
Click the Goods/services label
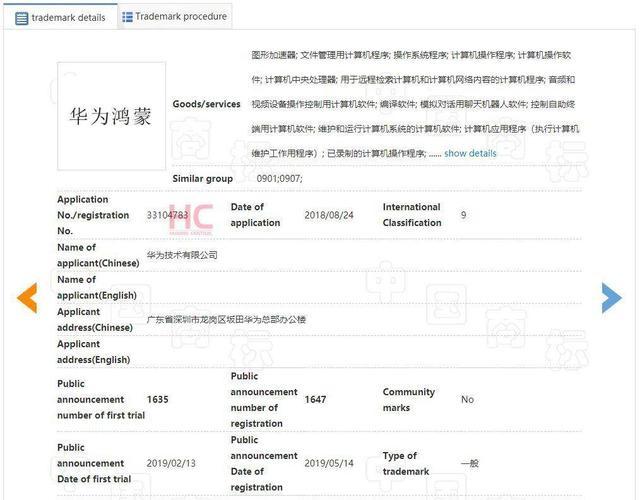[x=207, y=104]
